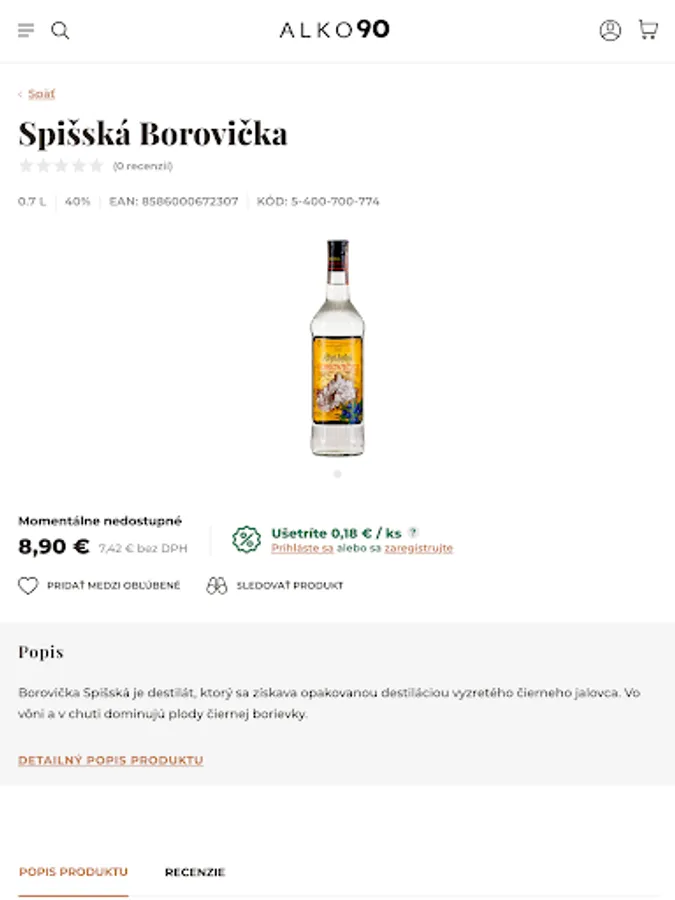The height and width of the screenshot is (900, 675).
Task: Click the heart favorites icon
Action: 28,585
